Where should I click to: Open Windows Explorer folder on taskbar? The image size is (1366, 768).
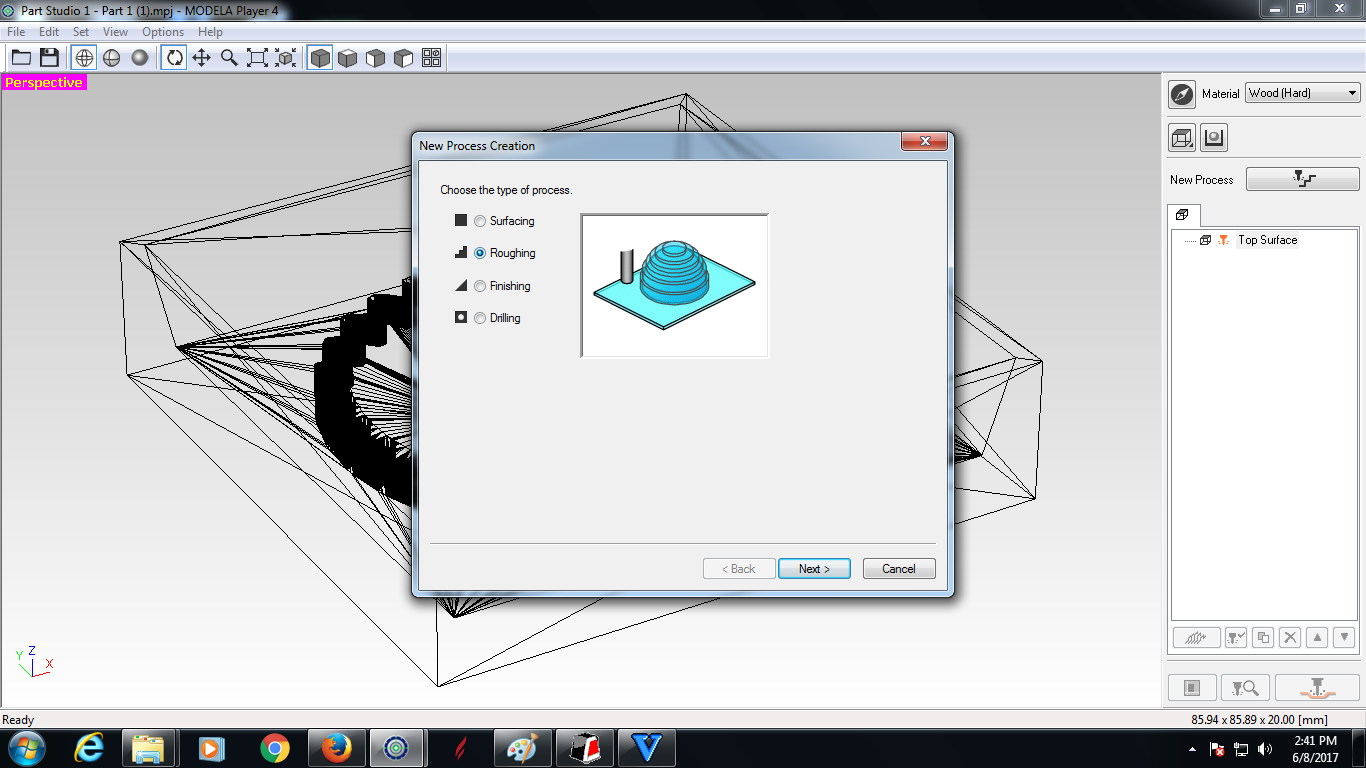(x=149, y=748)
